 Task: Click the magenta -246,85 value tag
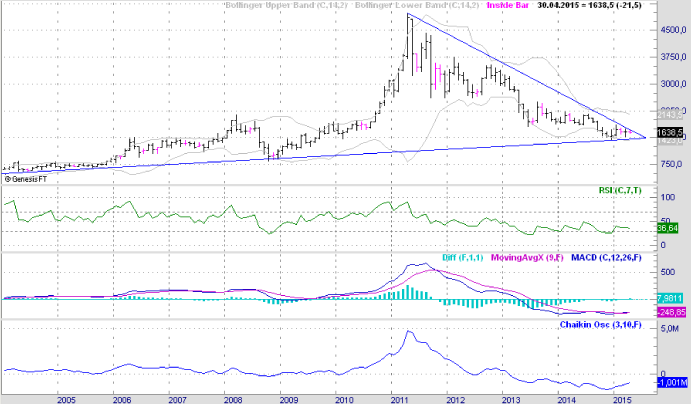[669, 310]
